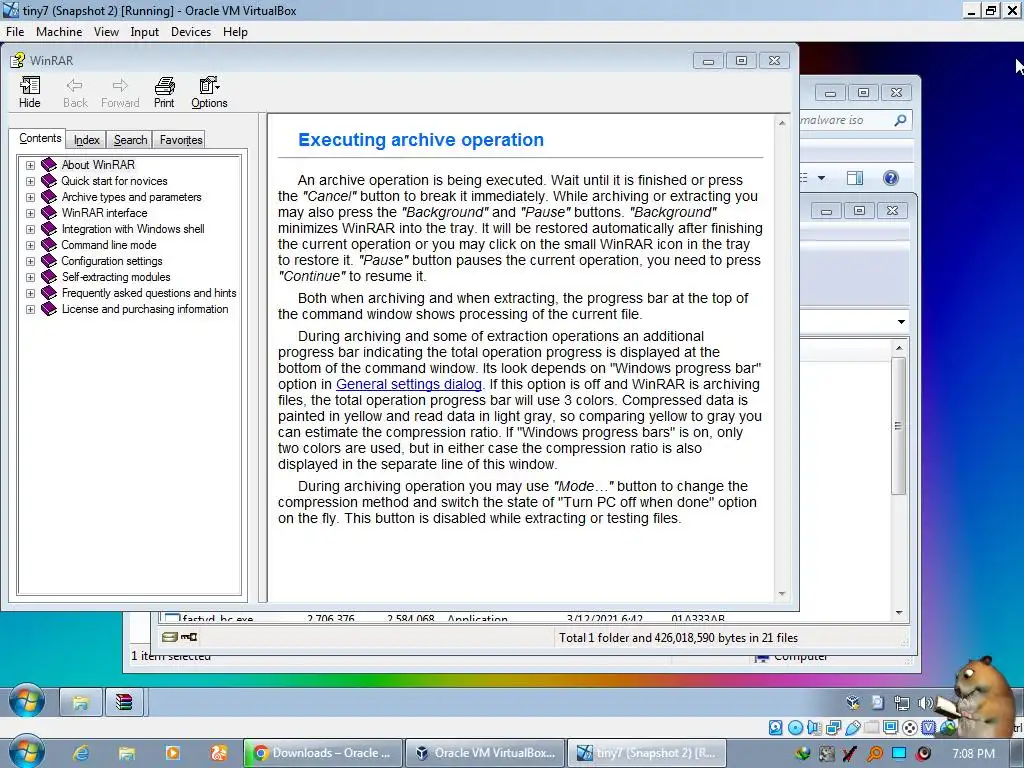
Task: Expand the Quick start for novices node
Action: click(30, 181)
